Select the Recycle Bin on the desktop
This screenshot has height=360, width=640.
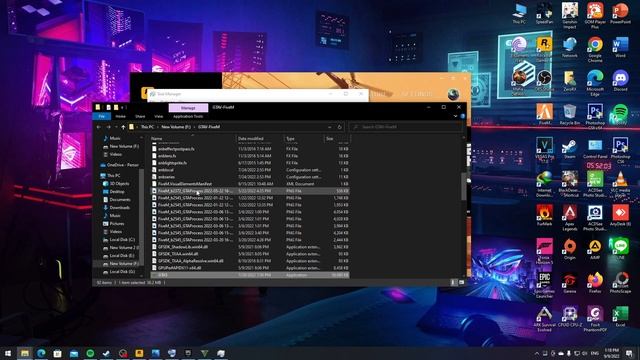pos(569,114)
